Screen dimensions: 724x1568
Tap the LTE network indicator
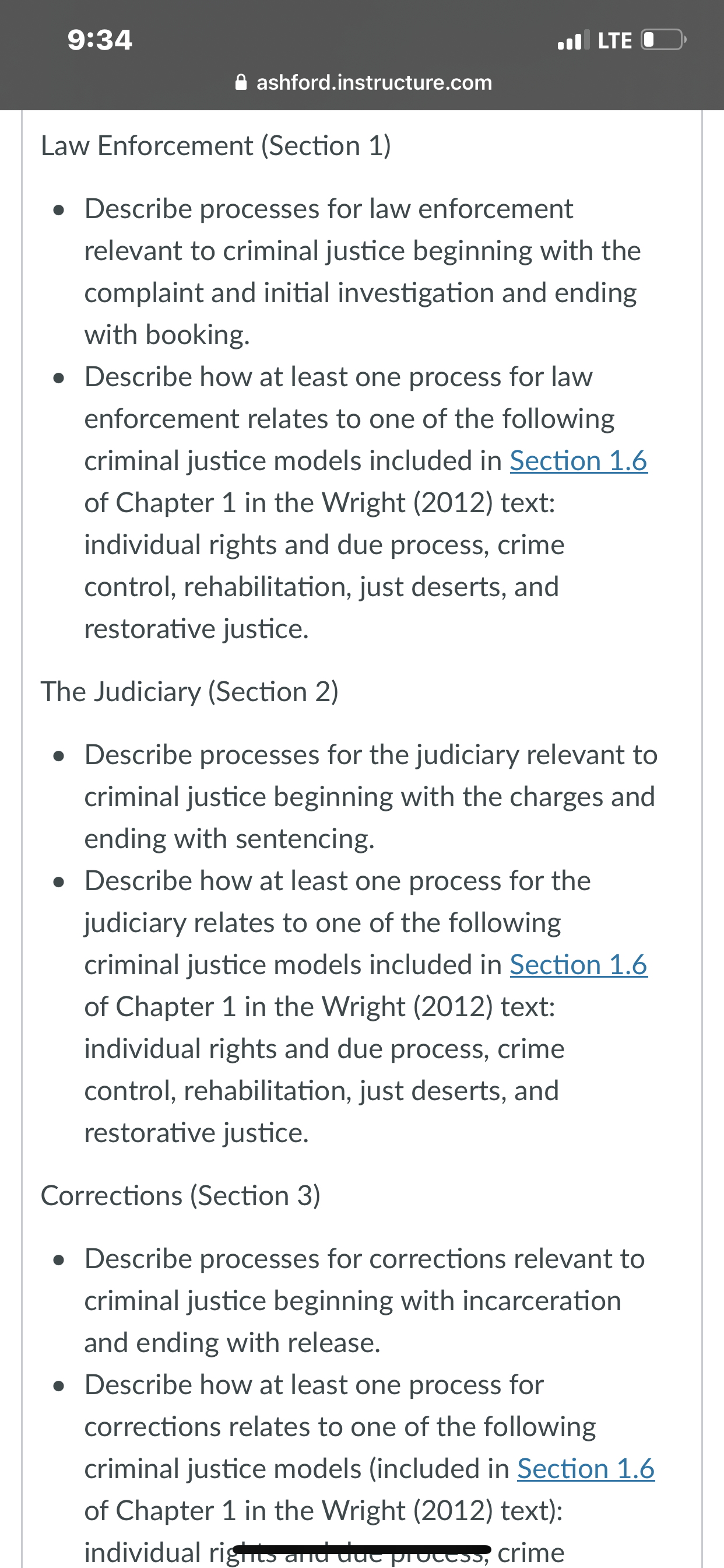pos(614,41)
